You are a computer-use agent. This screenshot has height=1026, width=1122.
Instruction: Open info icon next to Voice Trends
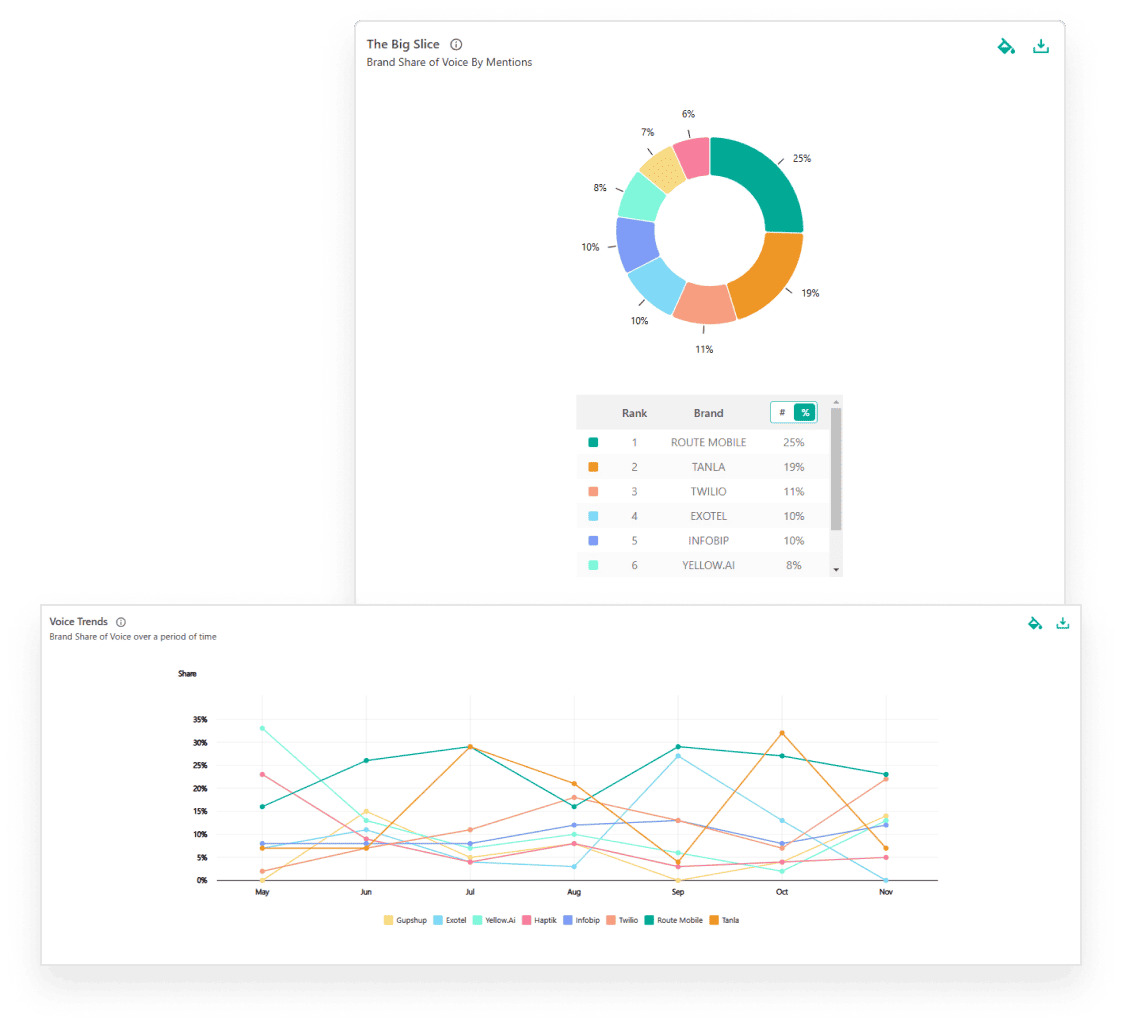121,622
